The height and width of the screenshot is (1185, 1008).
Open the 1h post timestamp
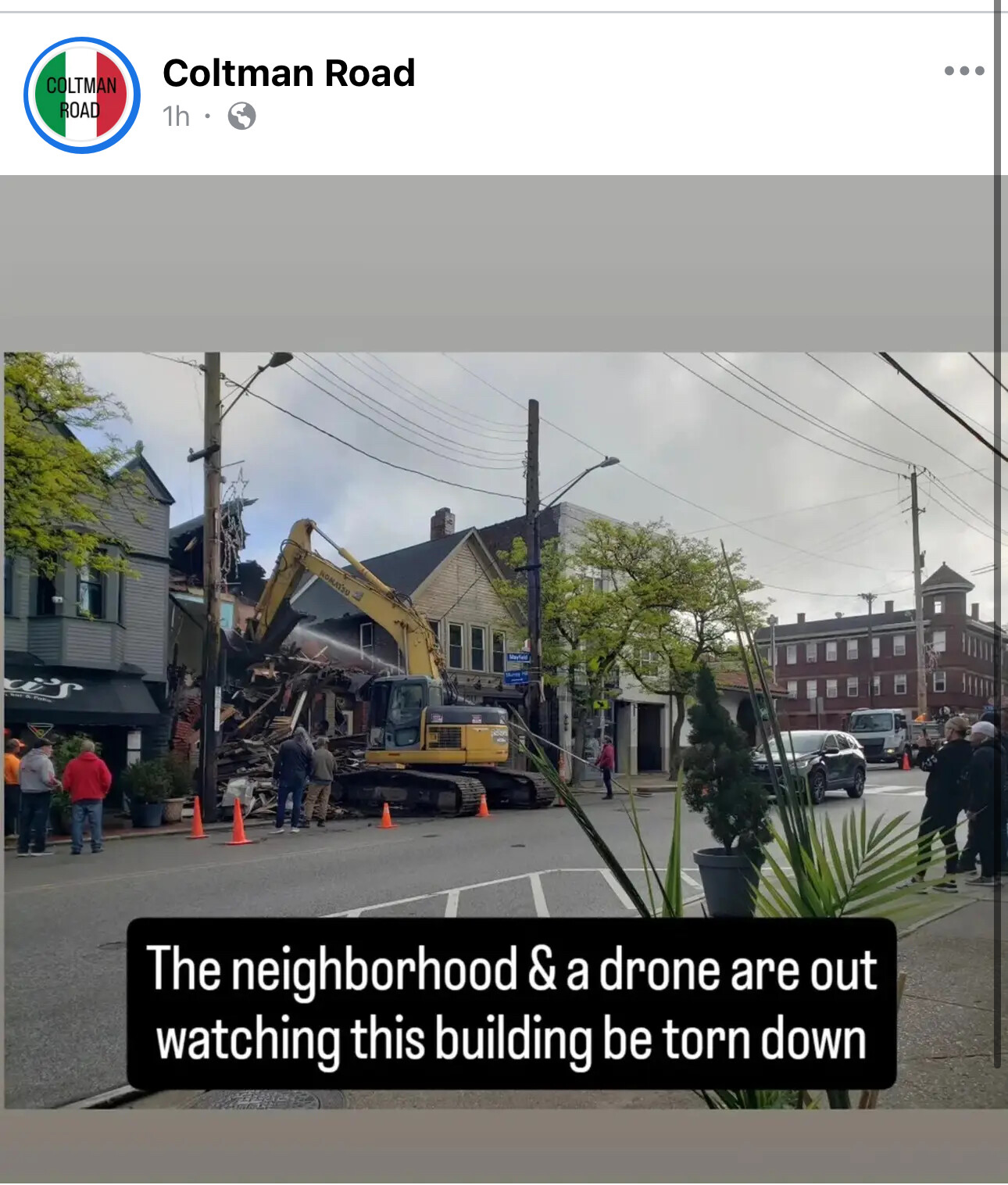pos(176,116)
